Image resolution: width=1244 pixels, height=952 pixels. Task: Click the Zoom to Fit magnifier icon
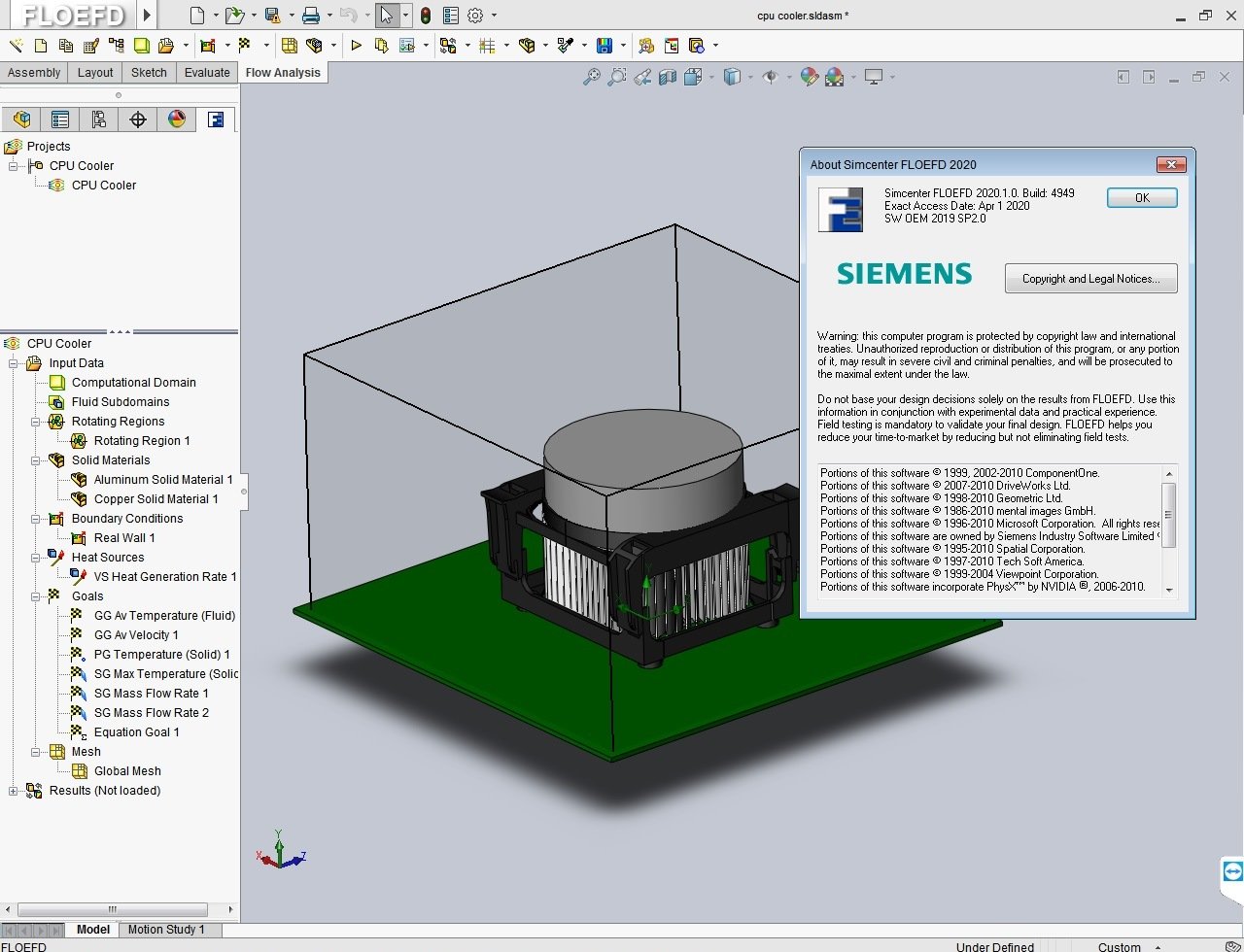tap(591, 78)
